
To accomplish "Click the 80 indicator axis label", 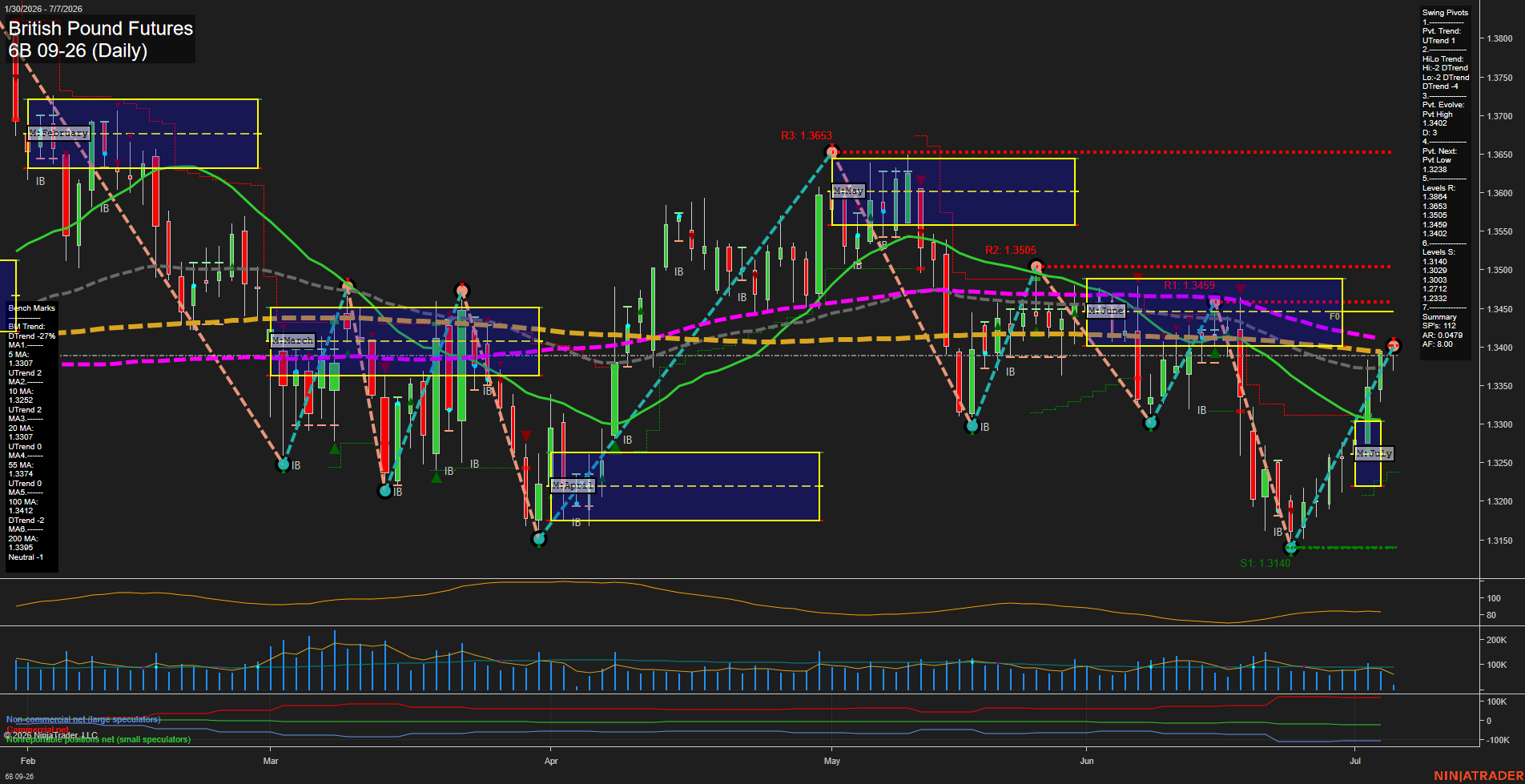I will click(1491, 616).
